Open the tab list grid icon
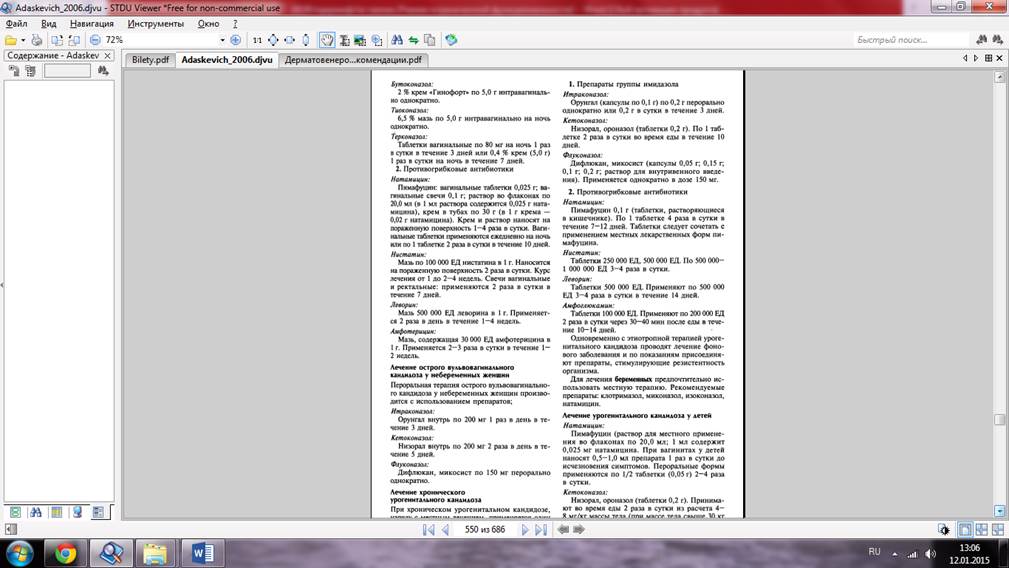 988,58
